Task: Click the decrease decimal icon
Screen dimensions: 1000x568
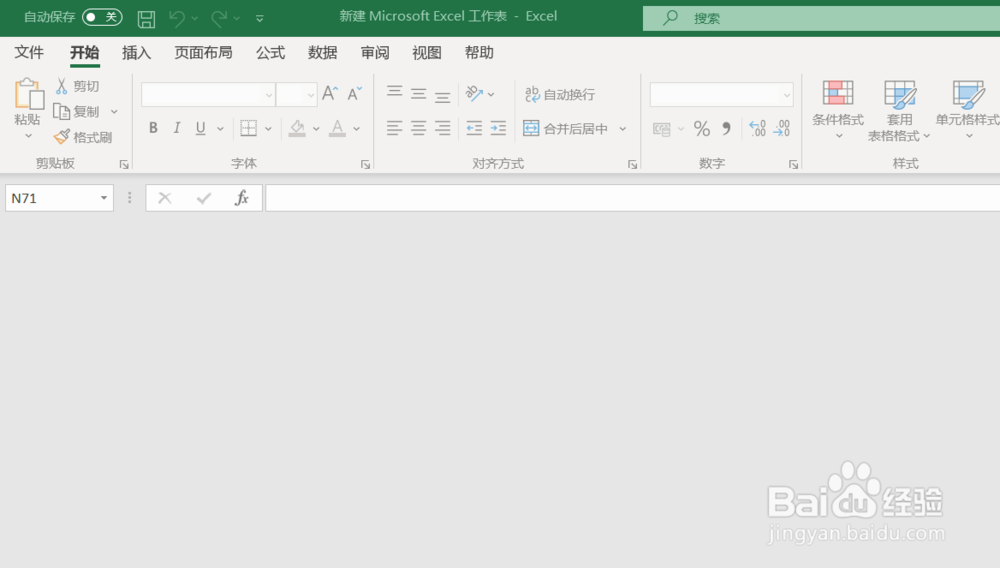Action: (782, 129)
